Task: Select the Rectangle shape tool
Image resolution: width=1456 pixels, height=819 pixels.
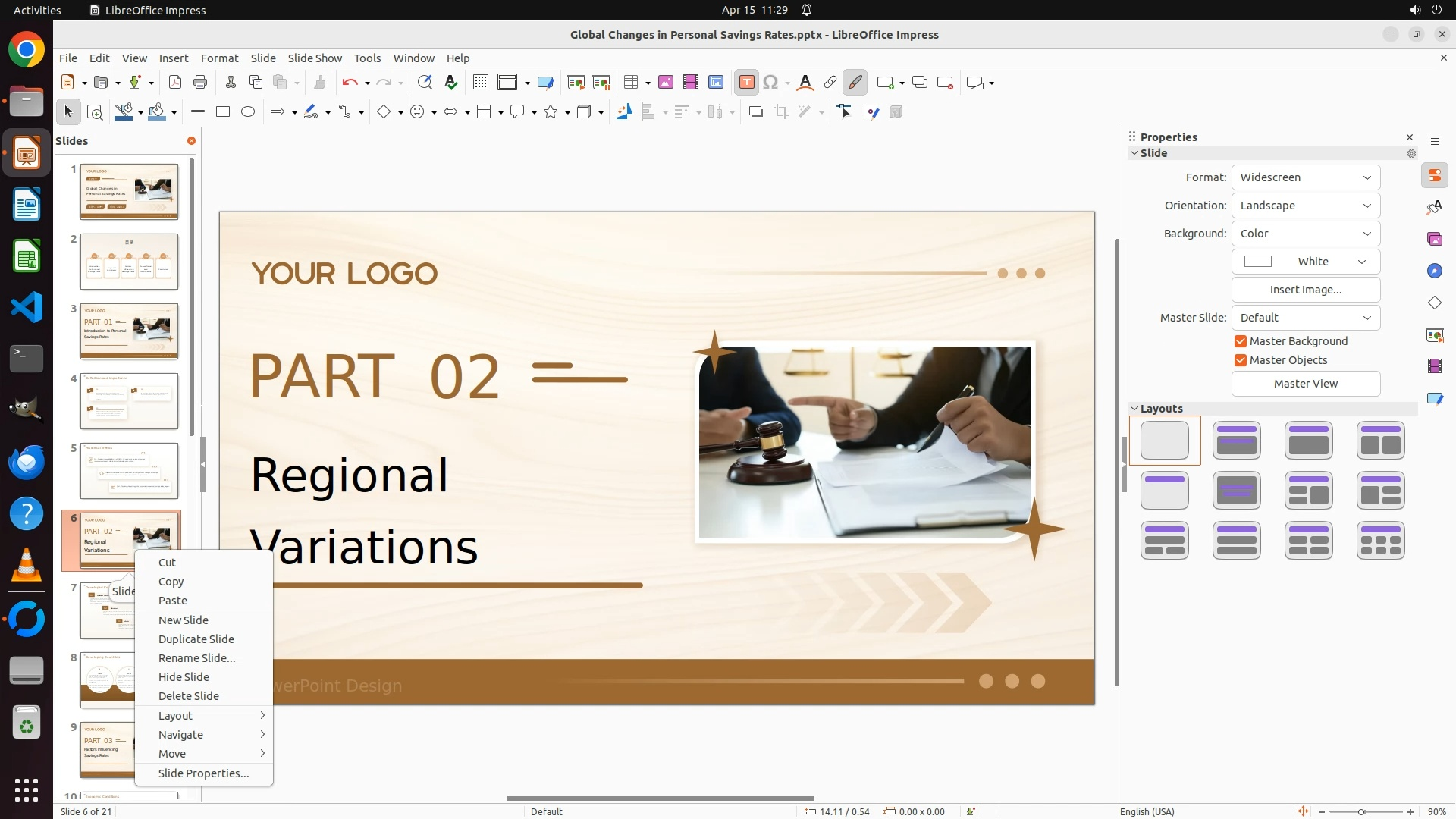Action: [x=223, y=112]
